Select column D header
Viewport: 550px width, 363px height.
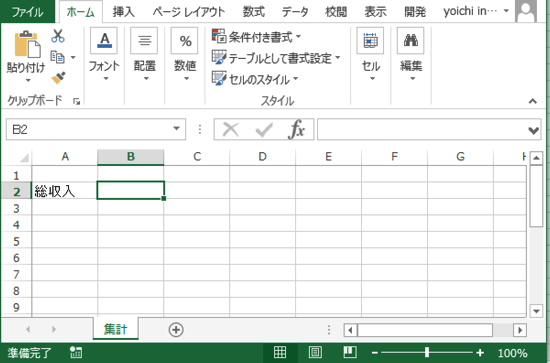(x=262, y=157)
